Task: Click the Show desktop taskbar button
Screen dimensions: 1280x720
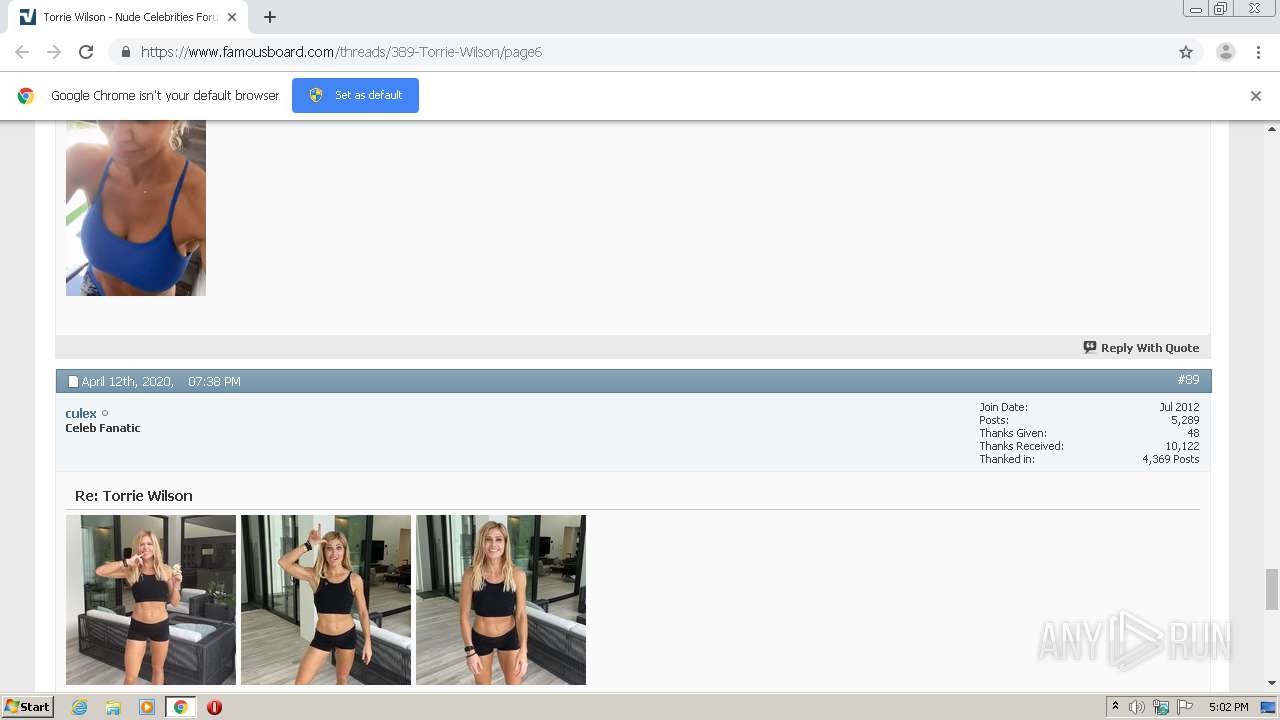Action: point(1269,707)
